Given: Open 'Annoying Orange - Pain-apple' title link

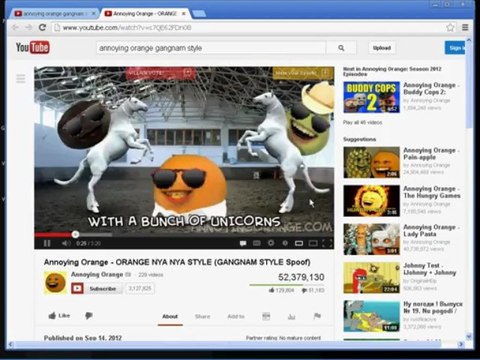Looking at the screenshot, I should pyautogui.click(x=431, y=154).
